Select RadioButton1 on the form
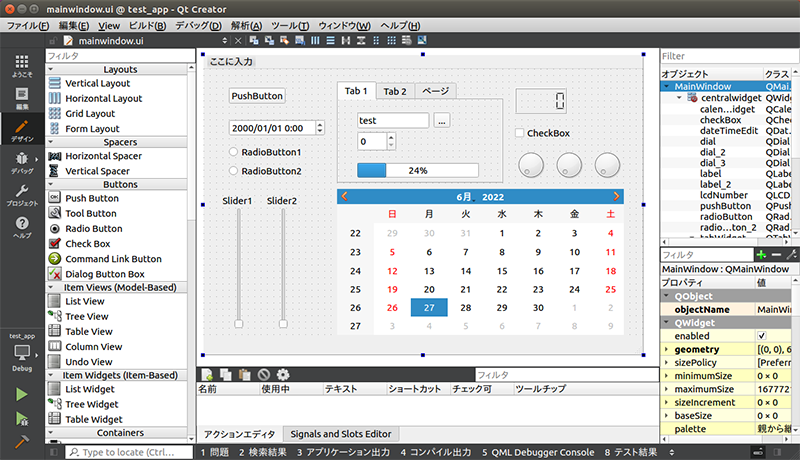 [233, 152]
